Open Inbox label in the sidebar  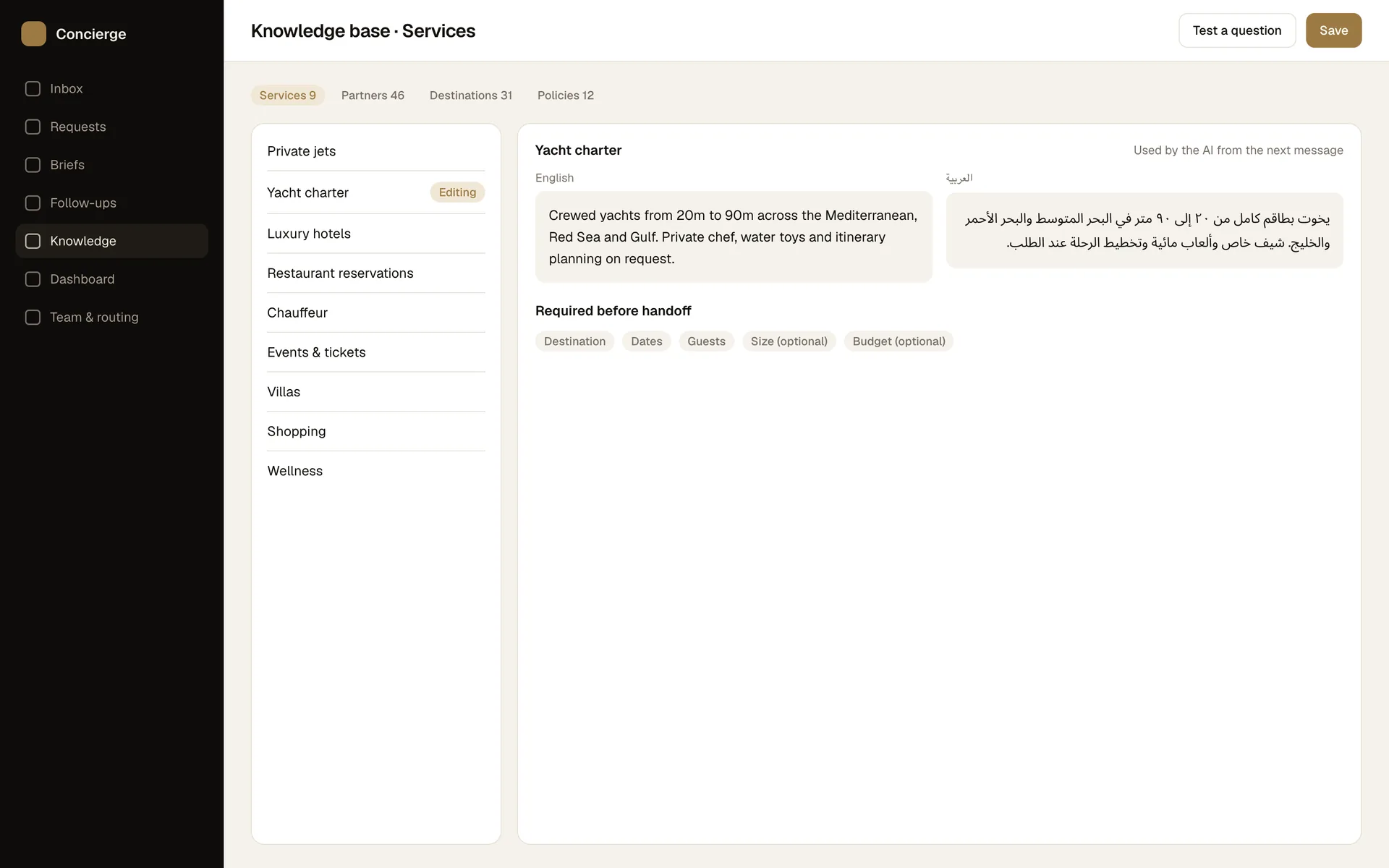pos(67,89)
